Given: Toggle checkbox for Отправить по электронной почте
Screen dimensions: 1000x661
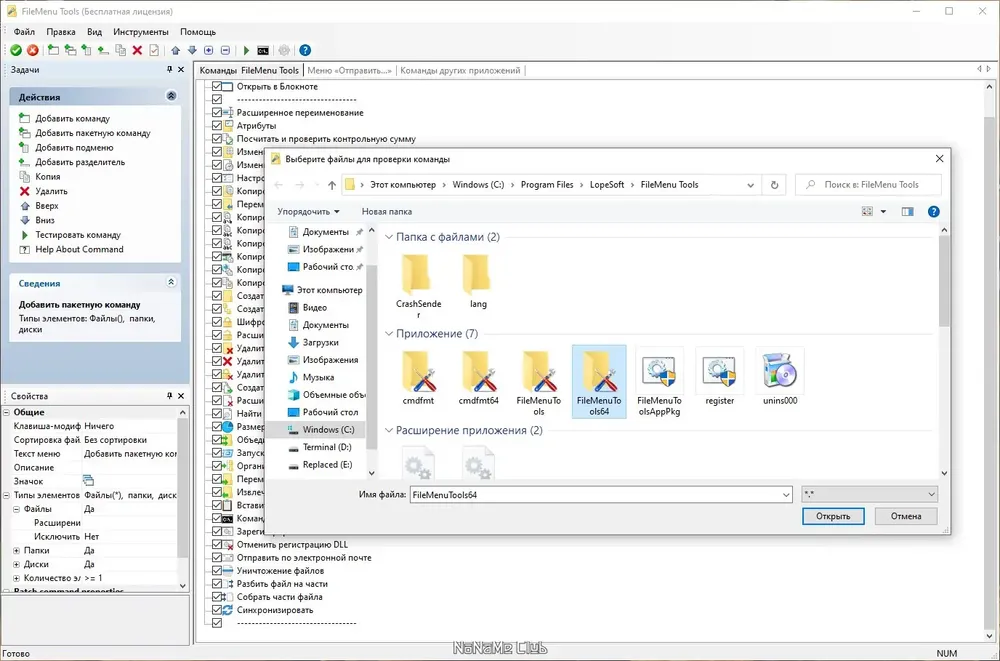Looking at the screenshot, I should click(217, 558).
